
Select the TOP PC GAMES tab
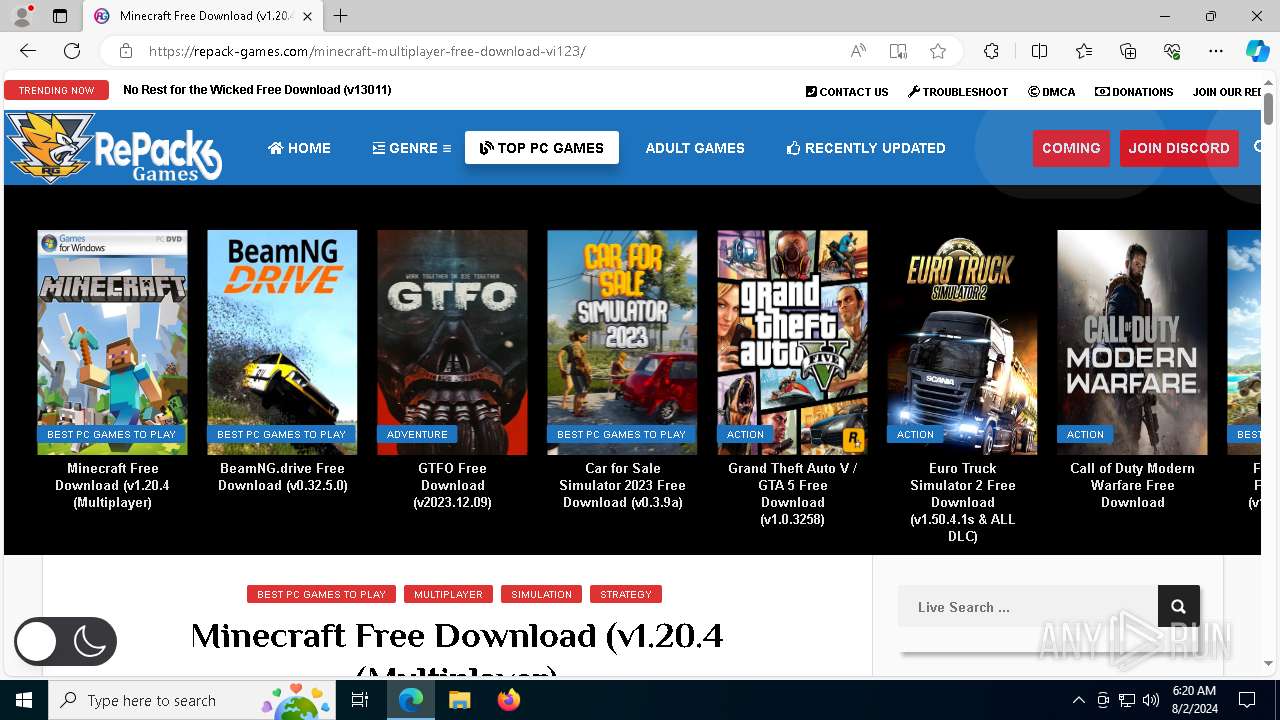[x=542, y=148]
